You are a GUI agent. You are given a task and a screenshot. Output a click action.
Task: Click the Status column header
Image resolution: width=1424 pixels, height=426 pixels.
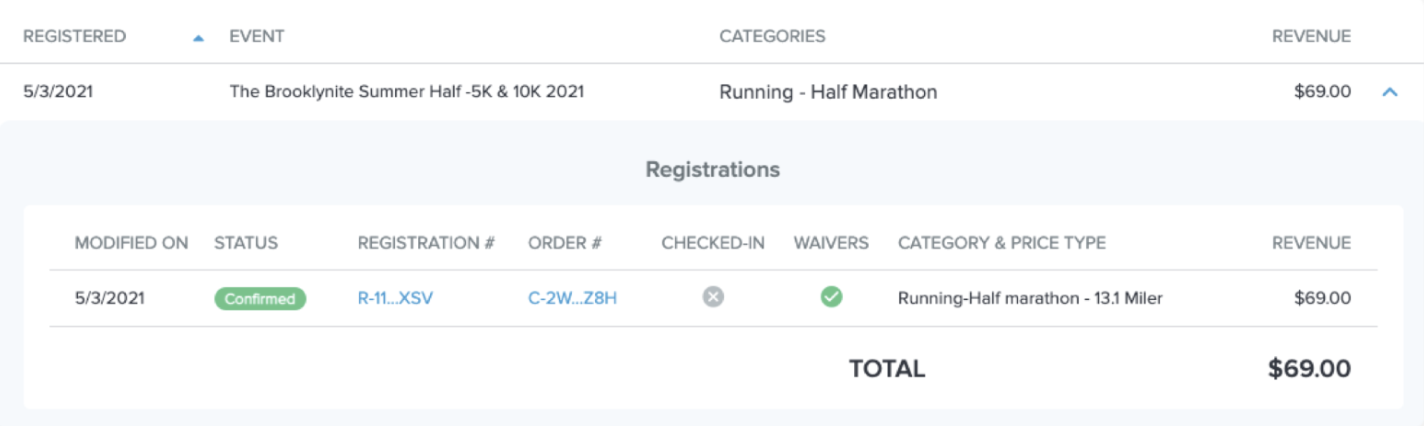pos(246,243)
